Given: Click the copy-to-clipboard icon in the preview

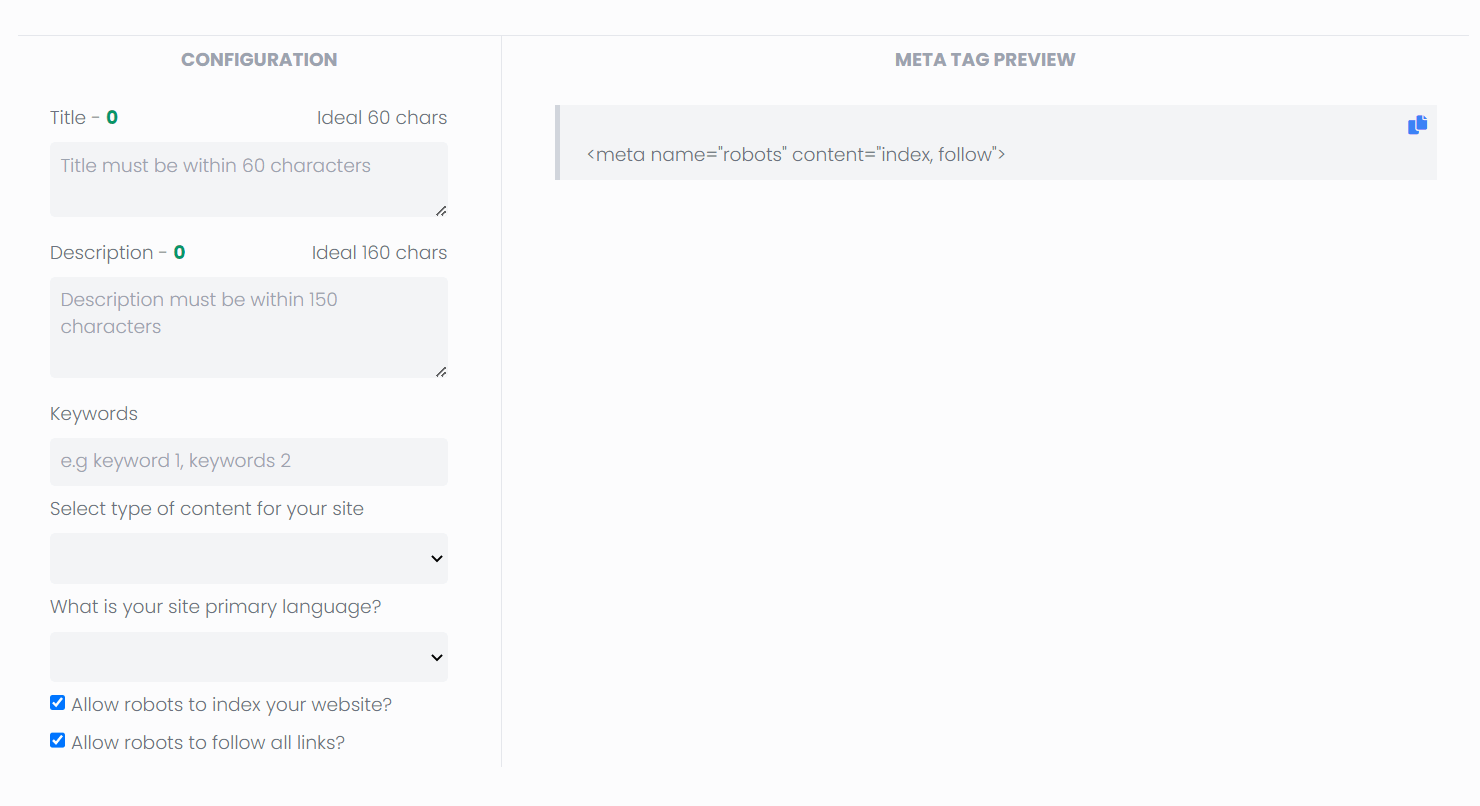Looking at the screenshot, I should coord(1417,124).
